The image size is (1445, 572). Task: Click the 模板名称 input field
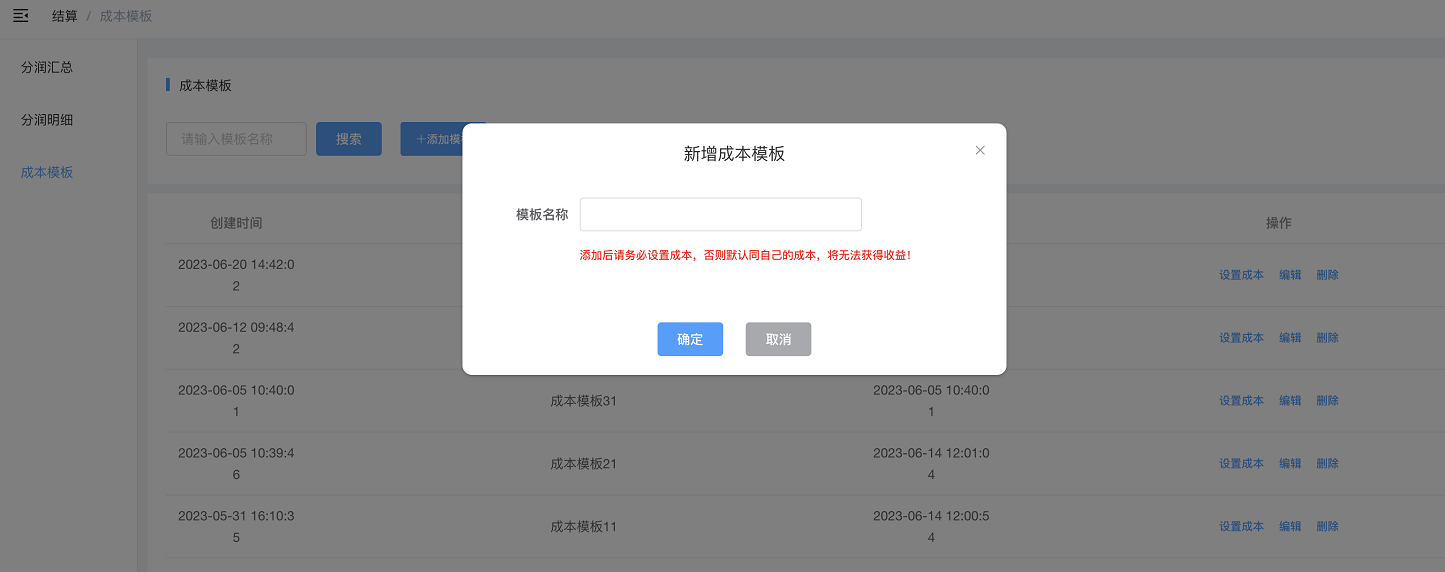point(720,214)
